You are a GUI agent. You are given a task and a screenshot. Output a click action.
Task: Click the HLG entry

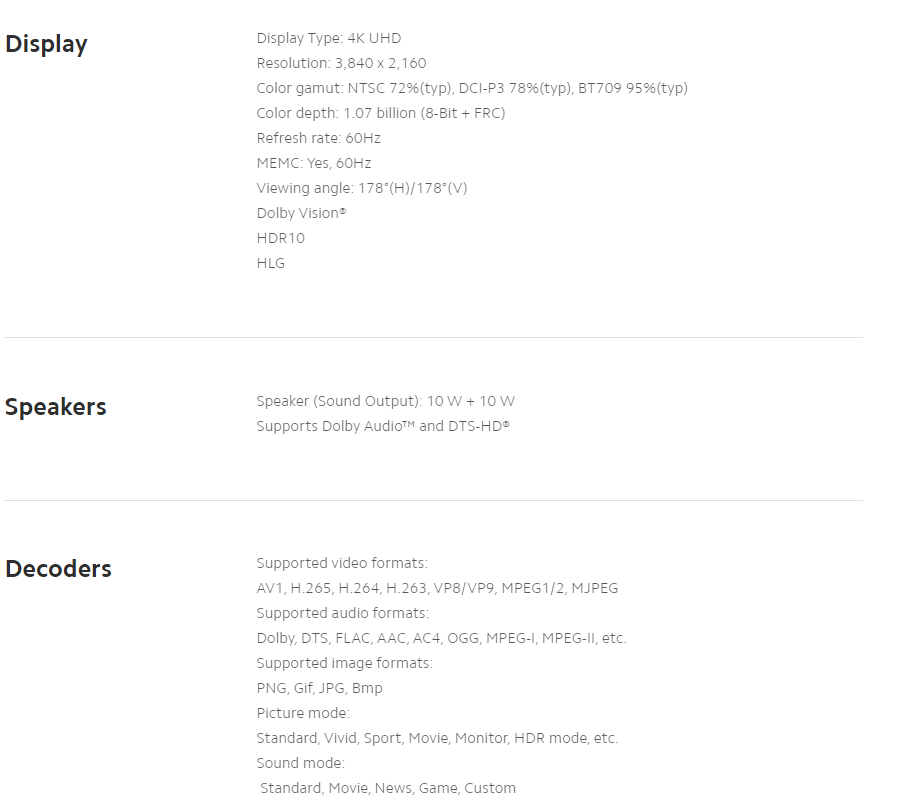click(x=270, y=263)
